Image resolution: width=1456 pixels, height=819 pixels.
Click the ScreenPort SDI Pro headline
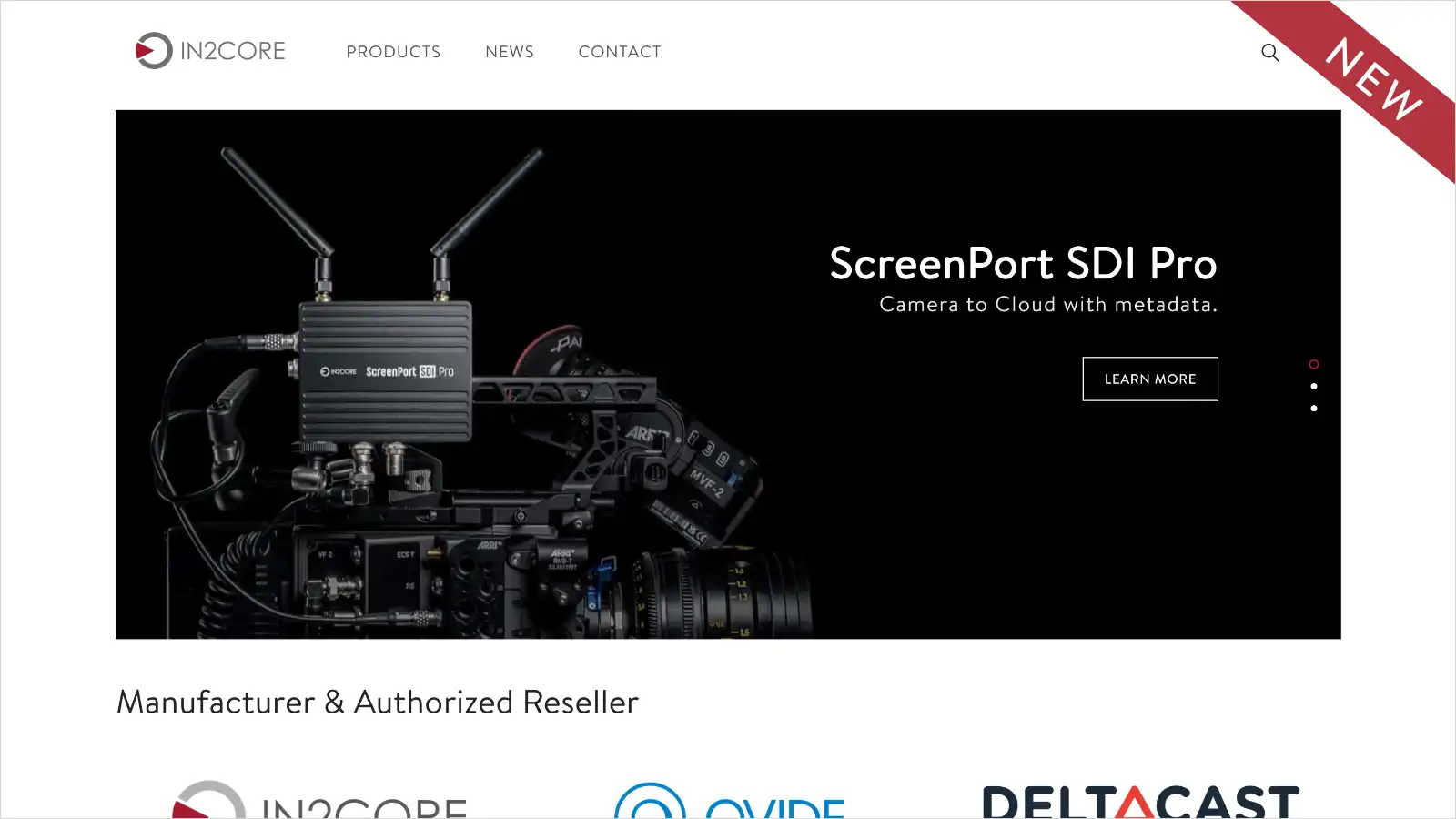[x=1023, y=264]
